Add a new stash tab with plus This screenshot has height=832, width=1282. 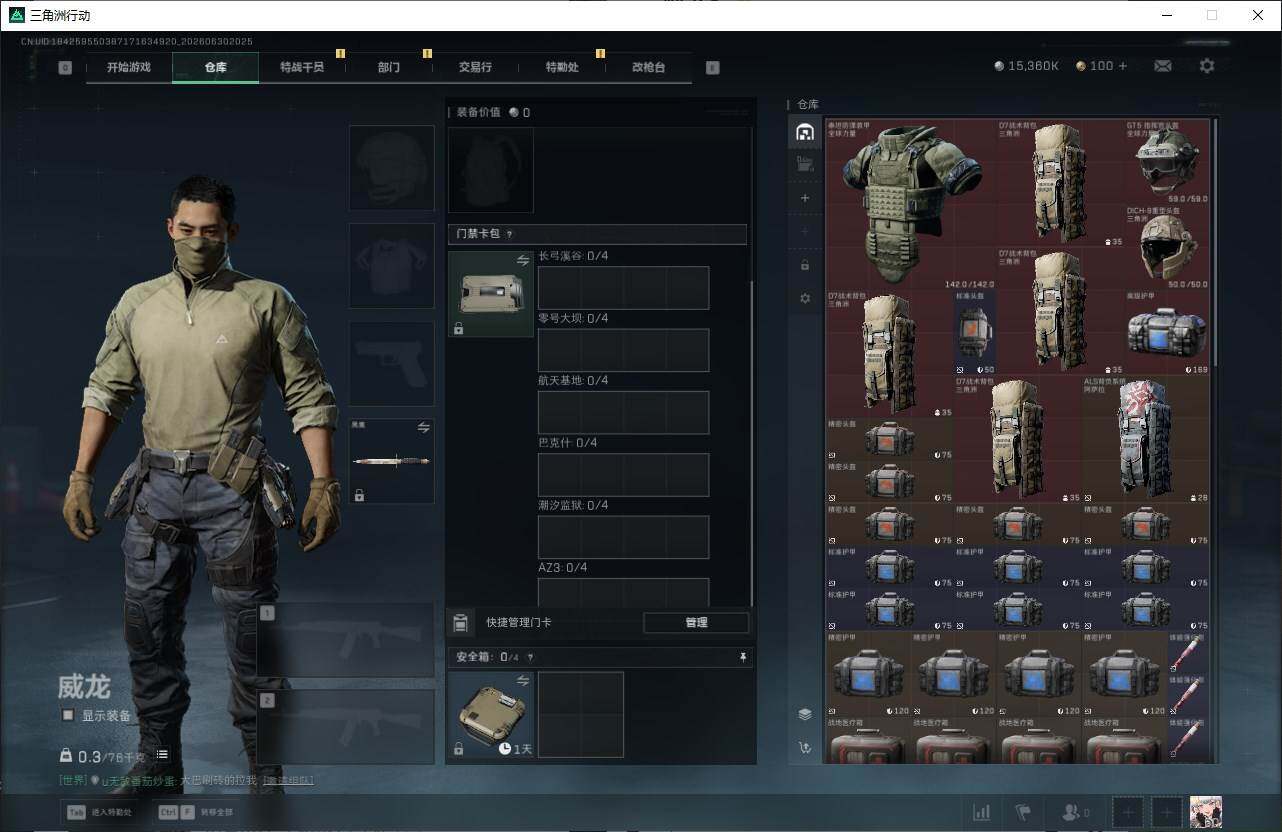(x=804, y=198)
